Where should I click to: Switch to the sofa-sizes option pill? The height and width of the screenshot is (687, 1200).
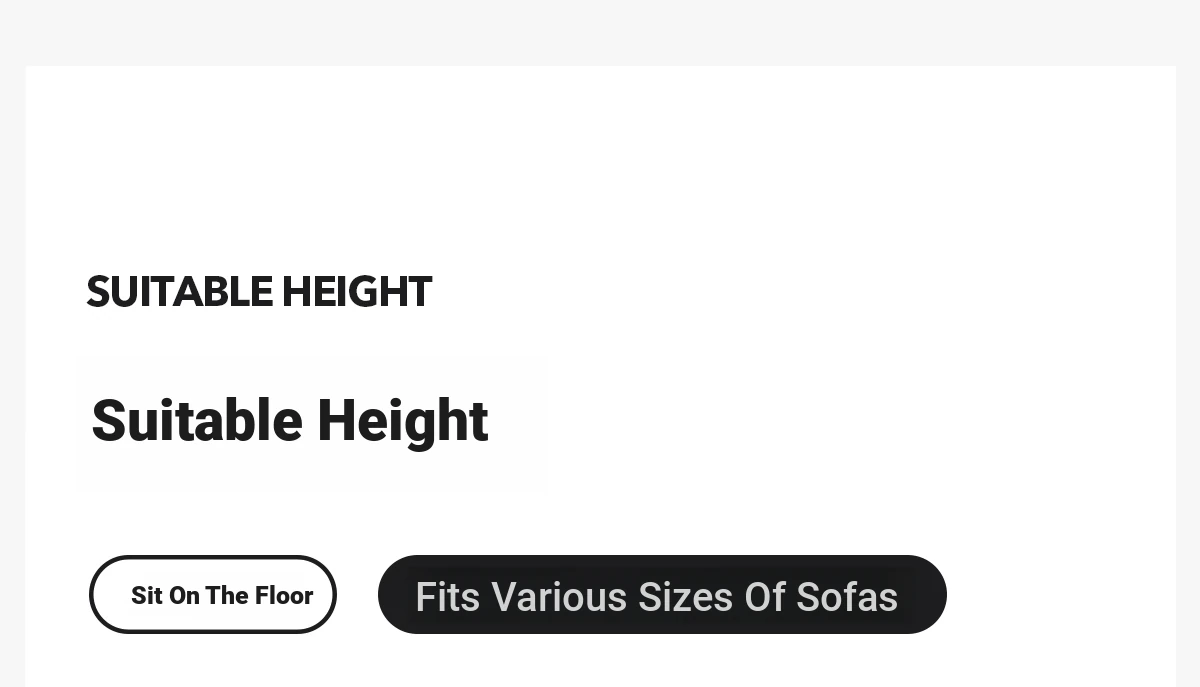[x=662, y=594]
